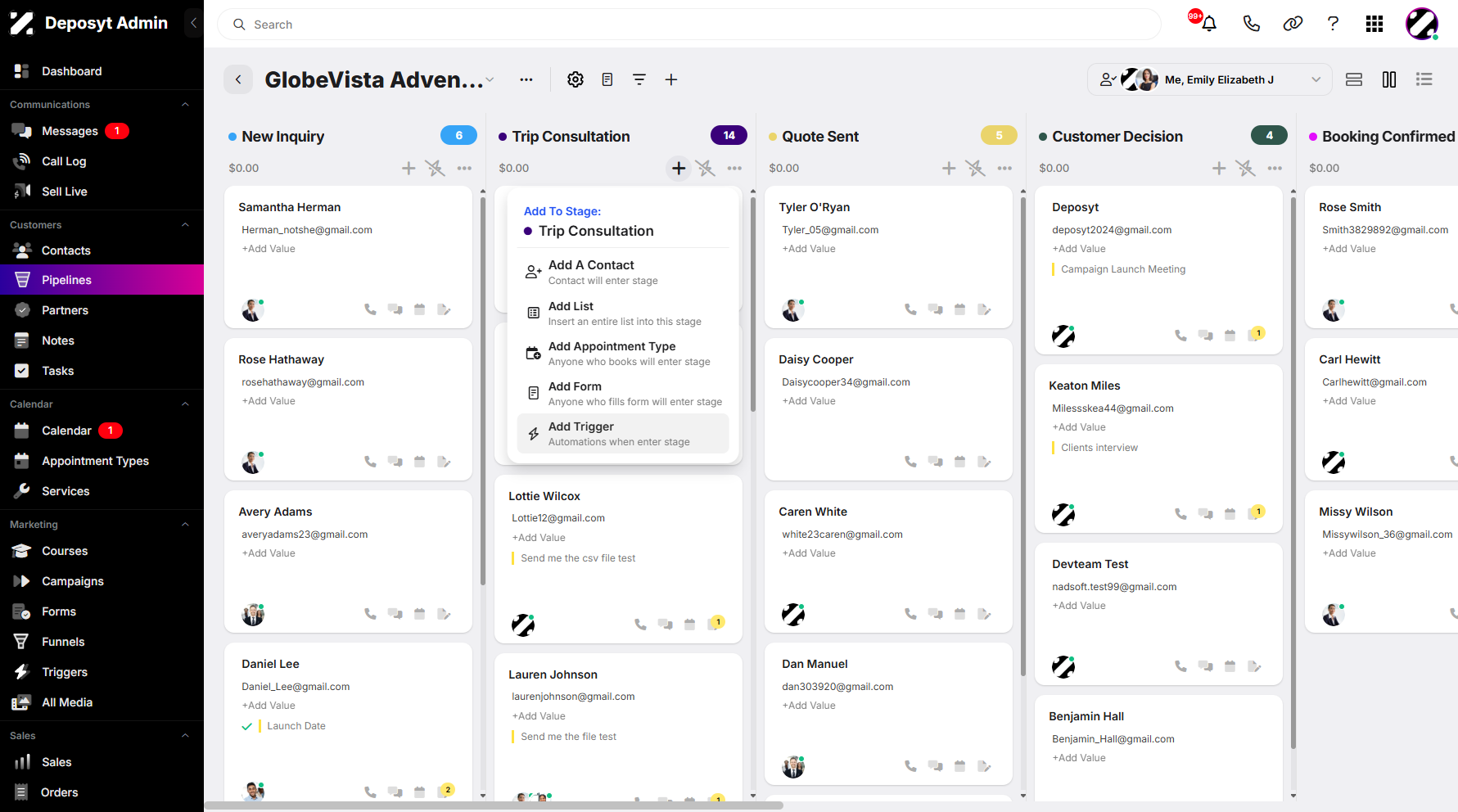The image size is (1458, 812).
Task: Choose Add Trigger menu option
Action: click(x=623, y=434)
